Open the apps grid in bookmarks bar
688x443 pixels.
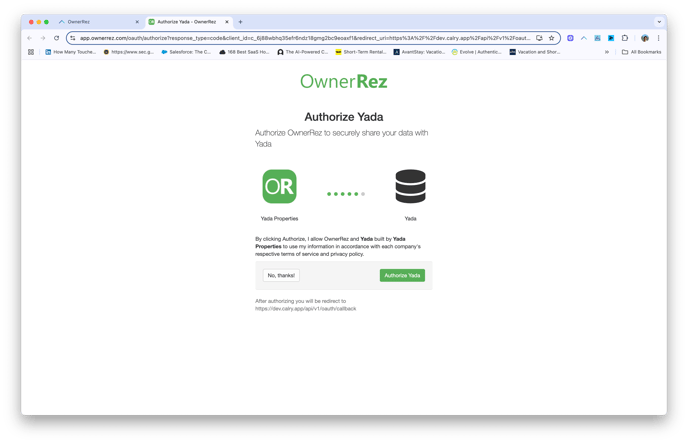(x=31, y=52)
